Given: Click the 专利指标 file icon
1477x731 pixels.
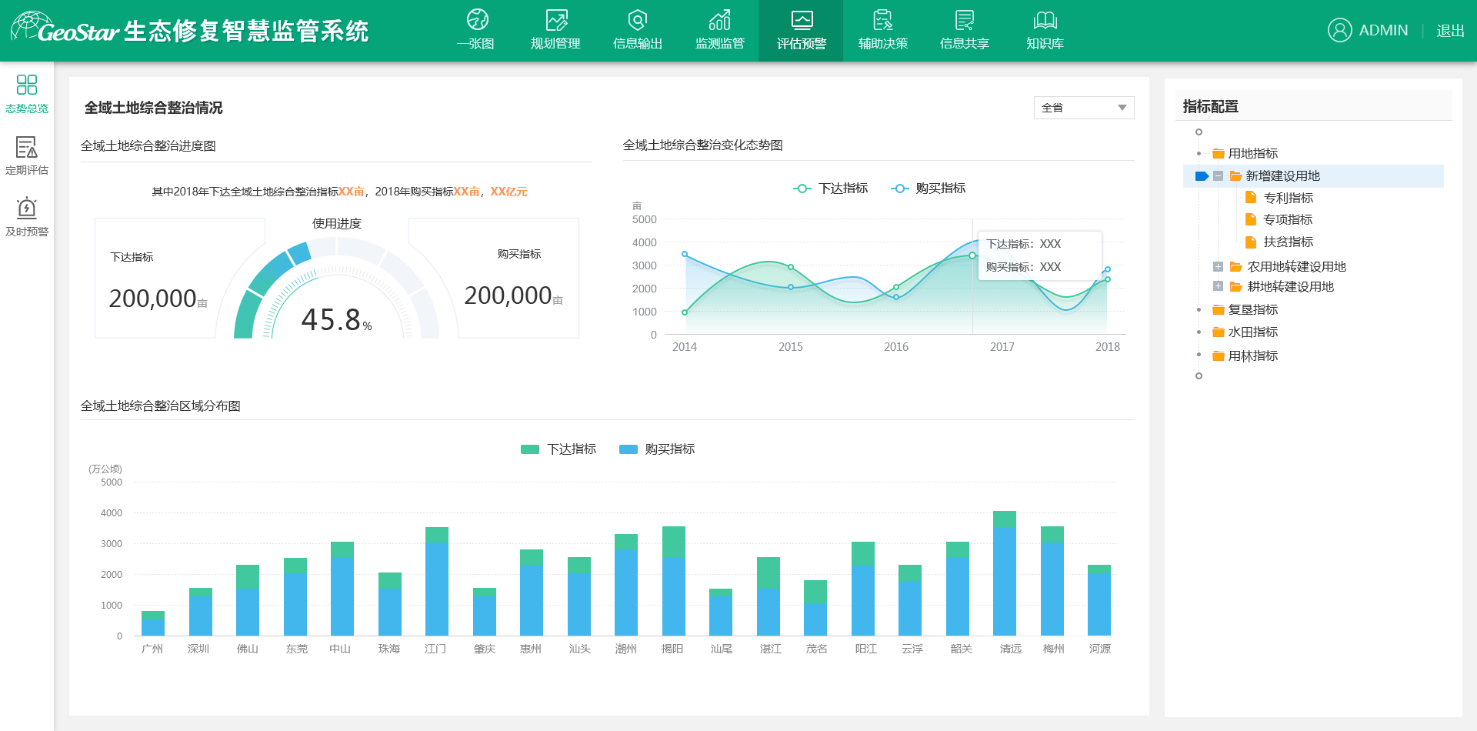Looking at the screenshot, I should pos(1250,197).
